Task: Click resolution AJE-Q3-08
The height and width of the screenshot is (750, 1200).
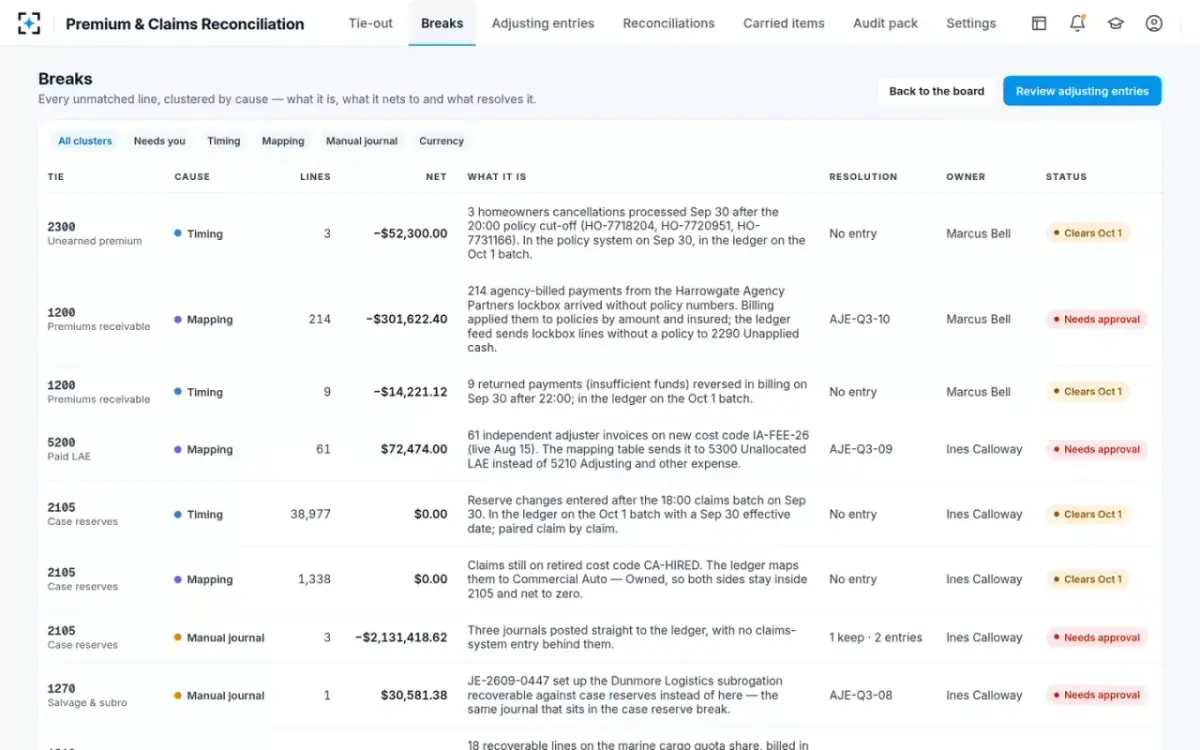Action: point(859,696)
